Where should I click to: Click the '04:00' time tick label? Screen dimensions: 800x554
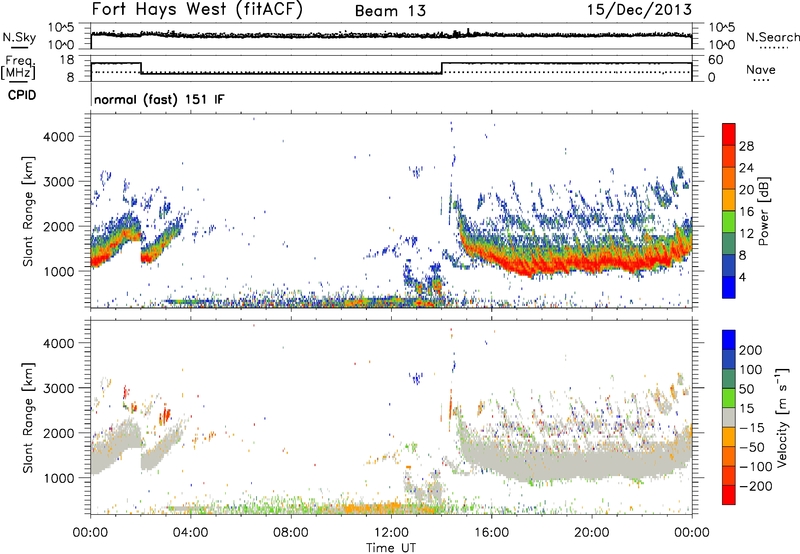(190, 533)
